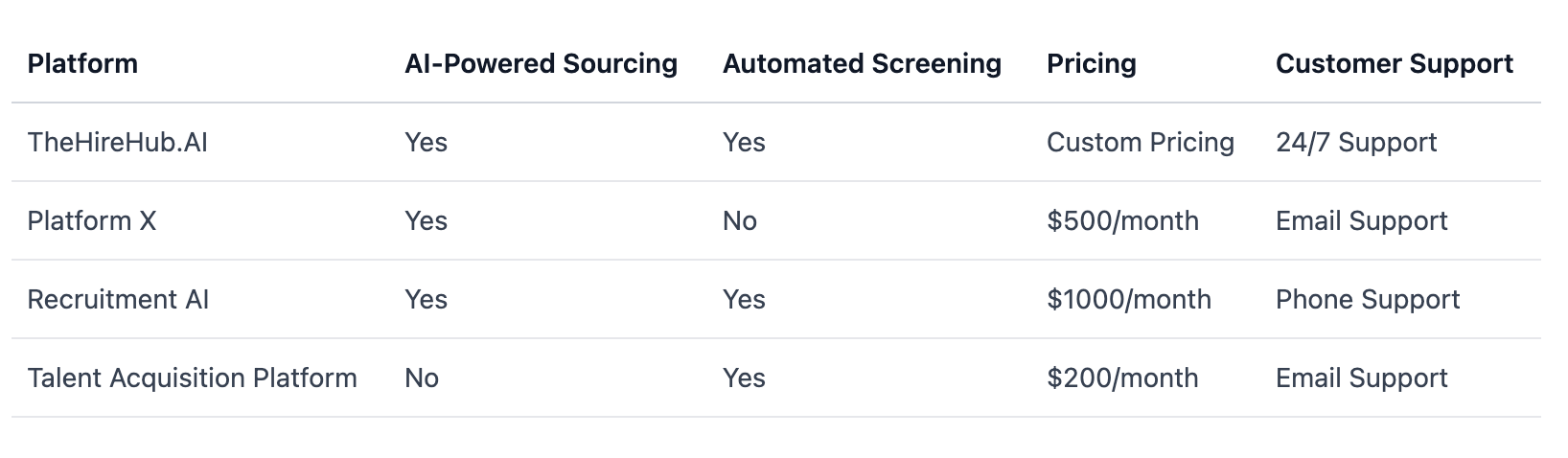This screenshot has width=1568, height=458.
Task: Click TheHireHub.AI's AI-Powered Sourcing "Yes" value
Action: coord(426,142)
